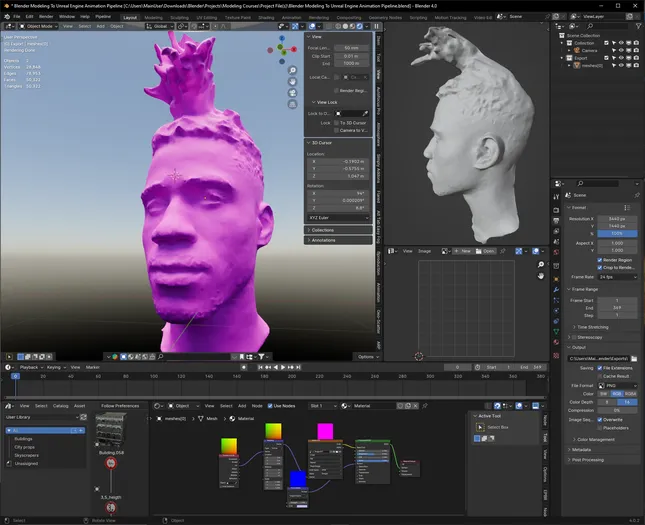Click the eyedropper icon in View Lock
This screenshot has height=525, width=645.
tap(365, 114)
